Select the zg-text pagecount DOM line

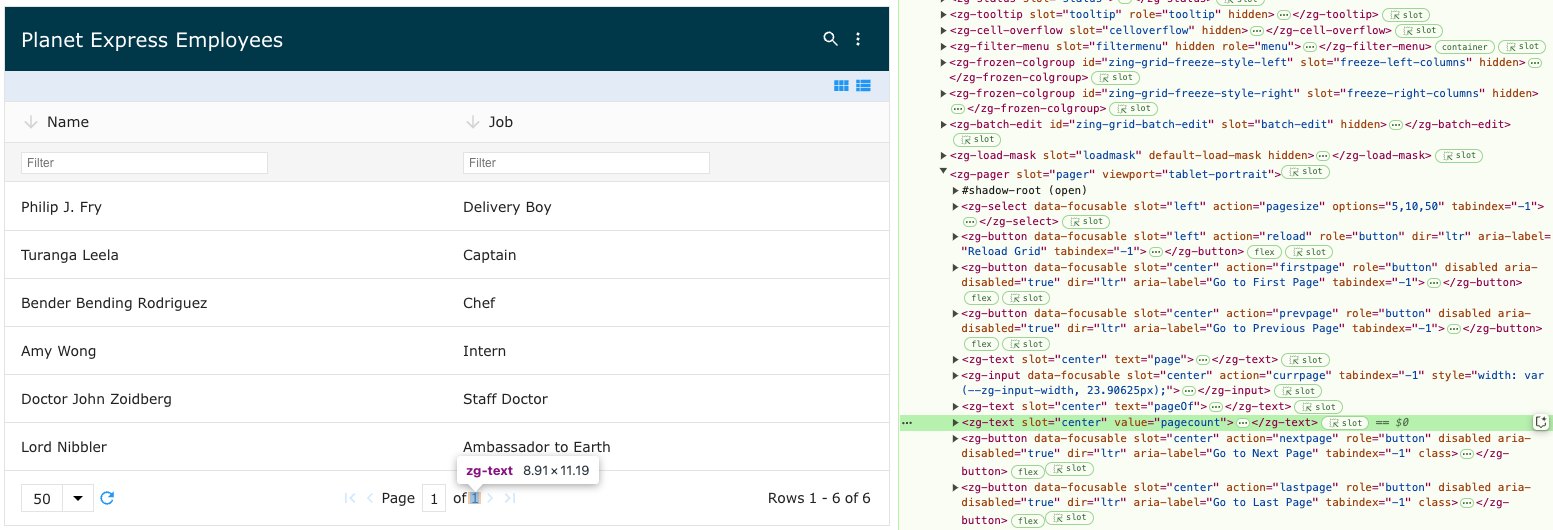click(x=1226, y=423)
